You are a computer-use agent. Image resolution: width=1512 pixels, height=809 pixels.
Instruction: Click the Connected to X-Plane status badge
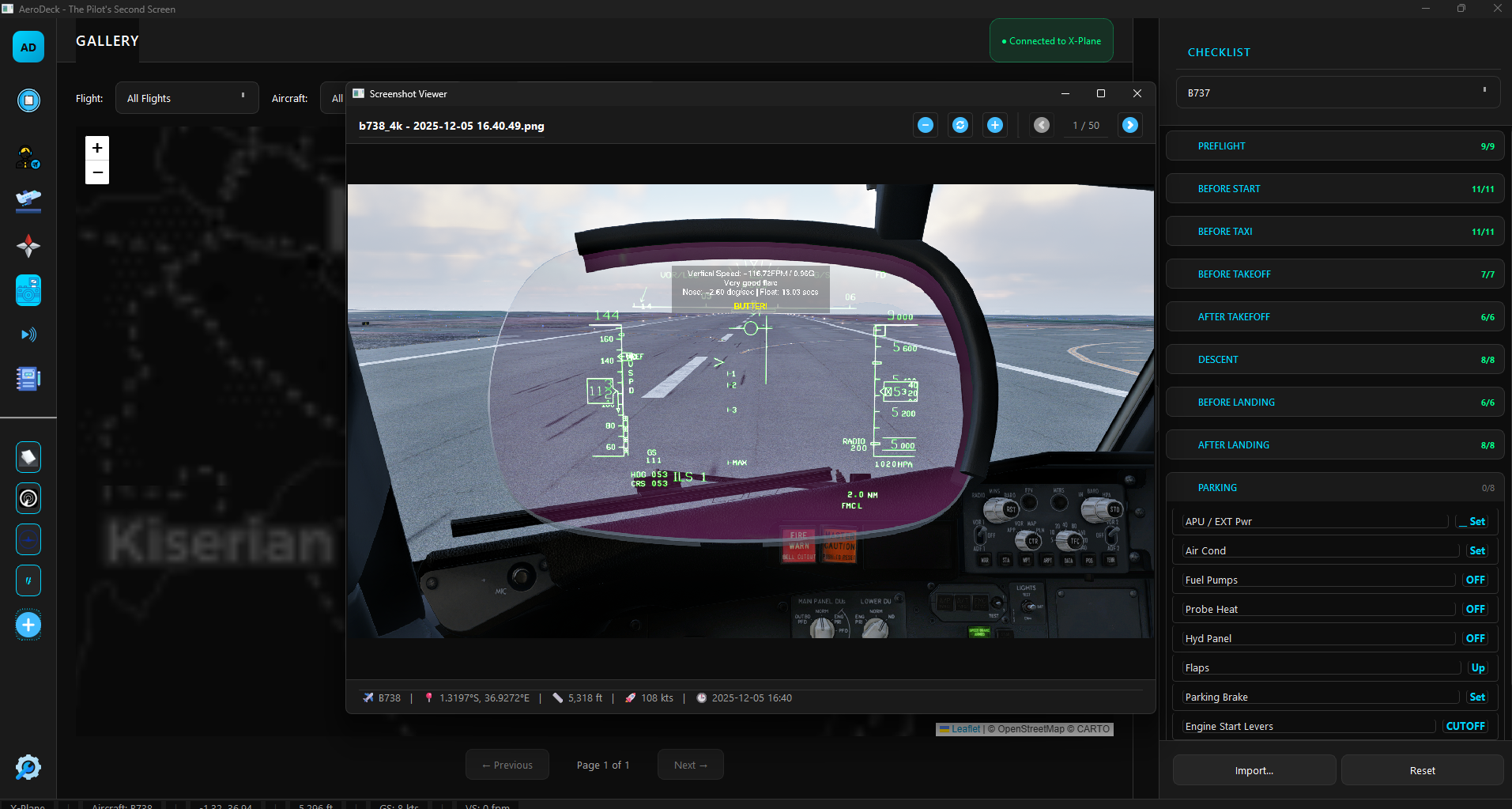[x=1050, y=40]
